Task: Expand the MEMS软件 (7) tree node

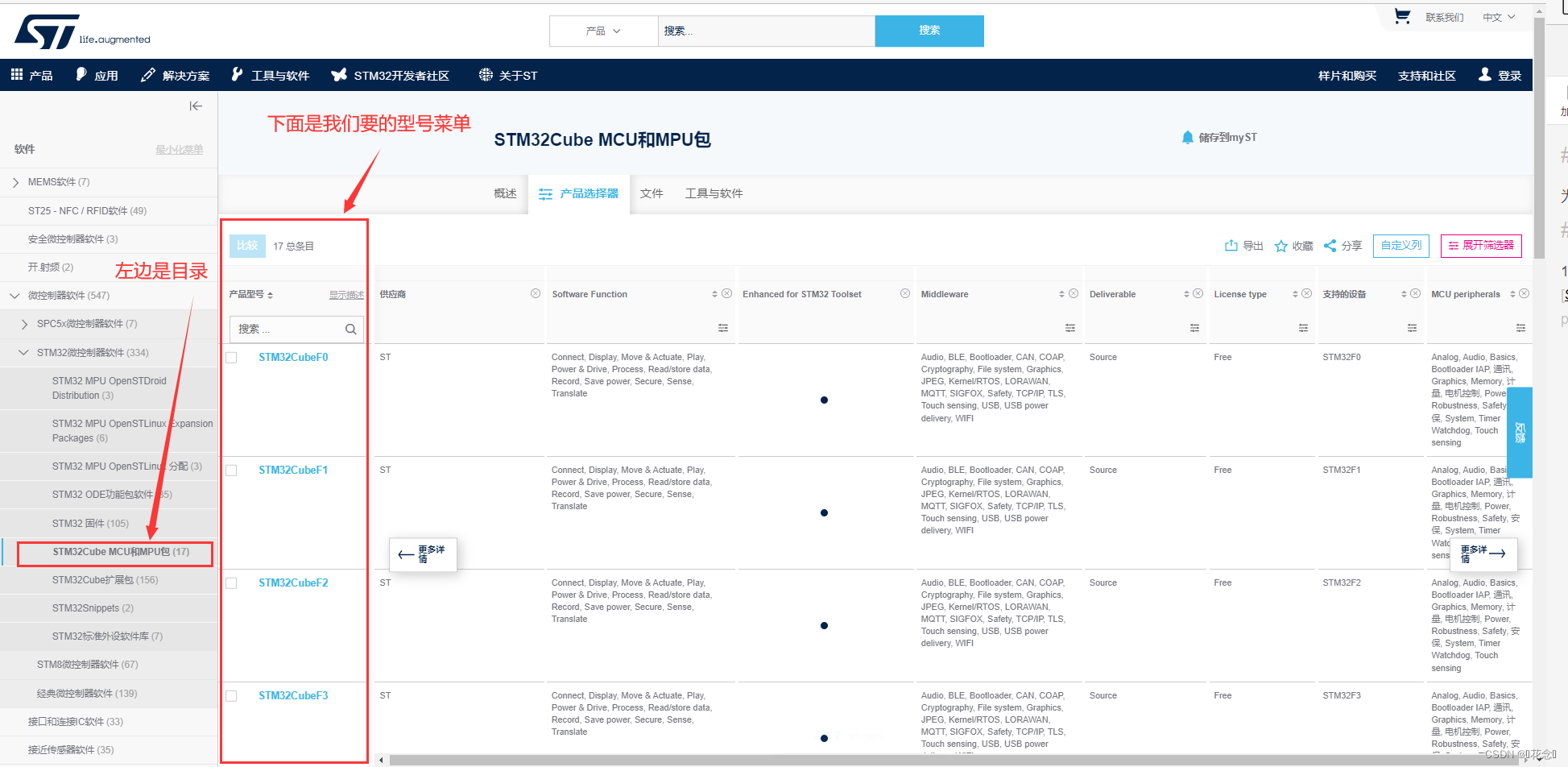Action: [15, 182]
